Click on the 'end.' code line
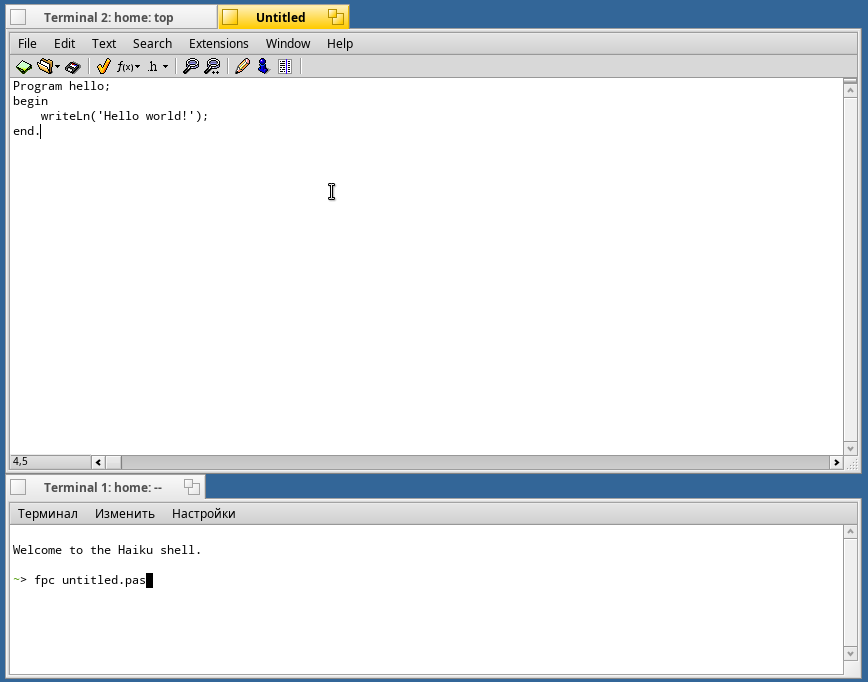 (x=27, y=131)
